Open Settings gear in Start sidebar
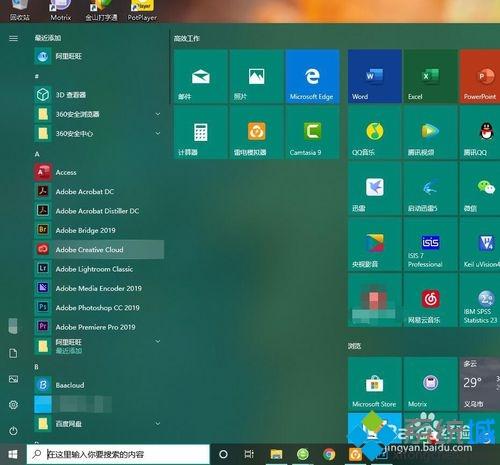Viewport: 500px width, 465px height. pos(13,405)
